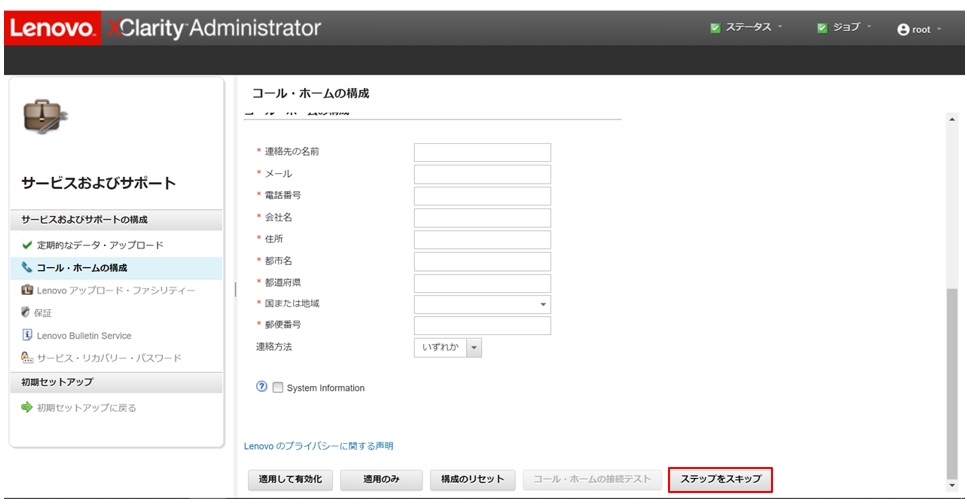
Task: Select 定期的なデータ・アップロード in the sidebar
Action: pos(100,245)
